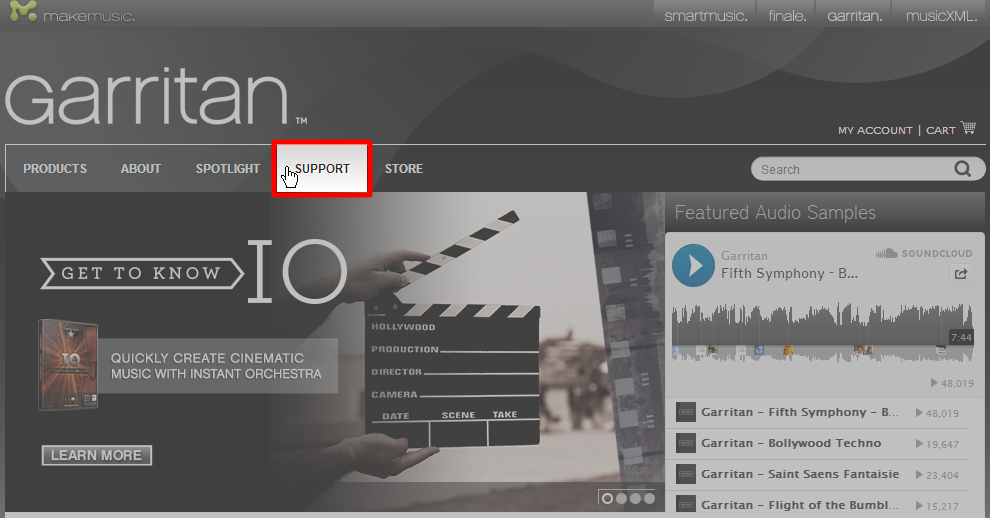The image size is (990, 518).
Task: Click the Garritan artist name in player
Action: [744, 256]
